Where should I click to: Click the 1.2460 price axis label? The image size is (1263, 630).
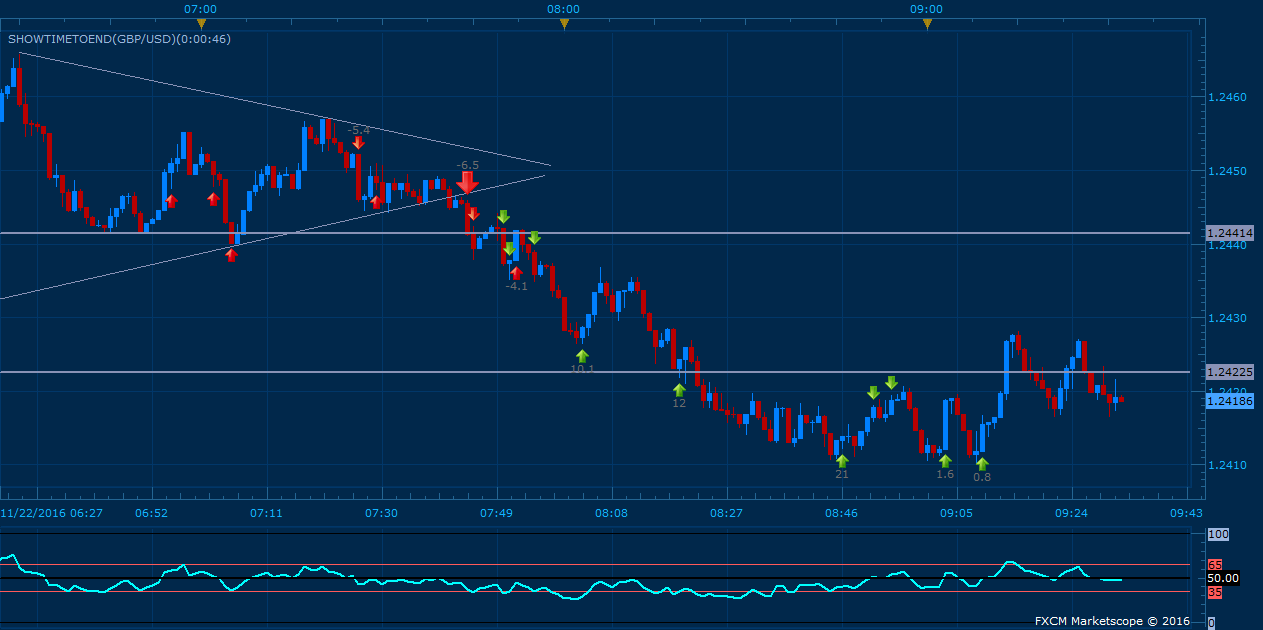1227,98
